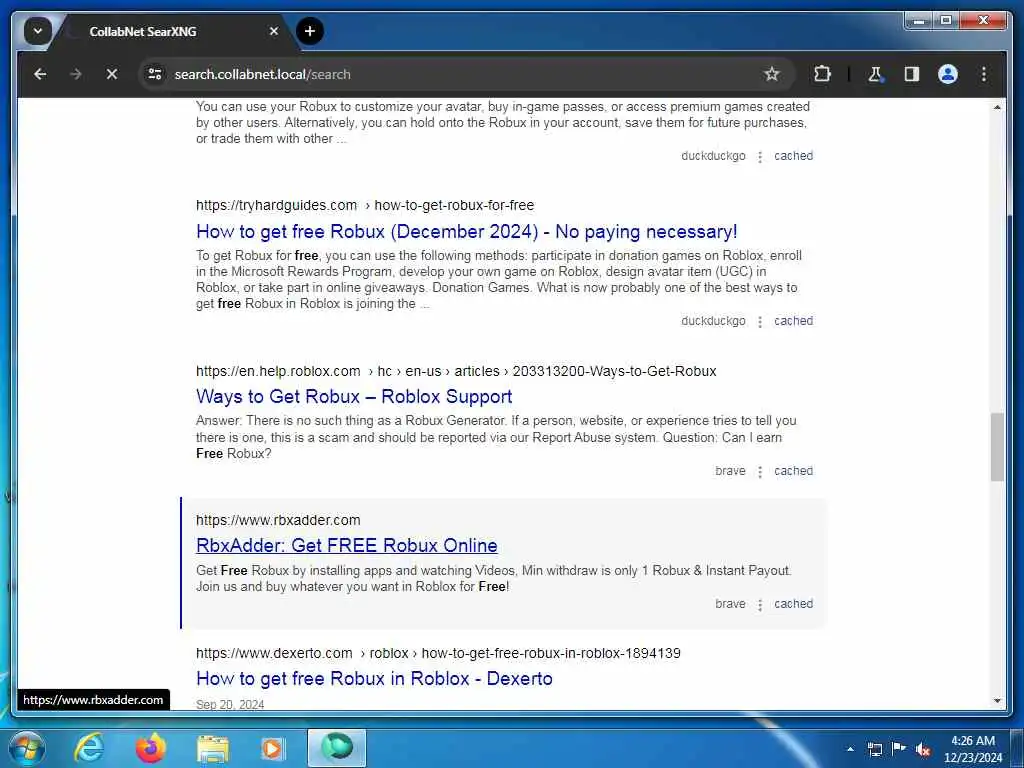Open Action Center flag icon
Image resolution: width=1024 pixels, height=768 pixels.
tap(899, 748)
